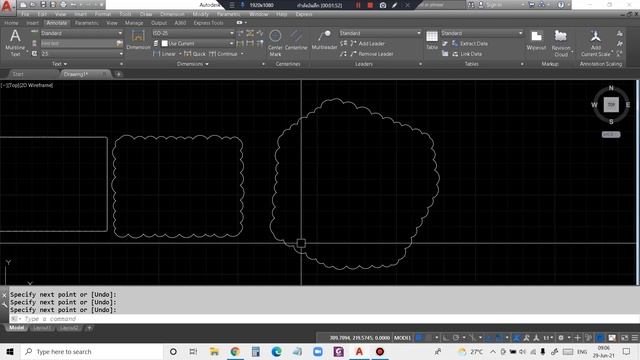Open the ISO-25 dimension style dropdown
640x360 pixels.
tap(193, 33)
